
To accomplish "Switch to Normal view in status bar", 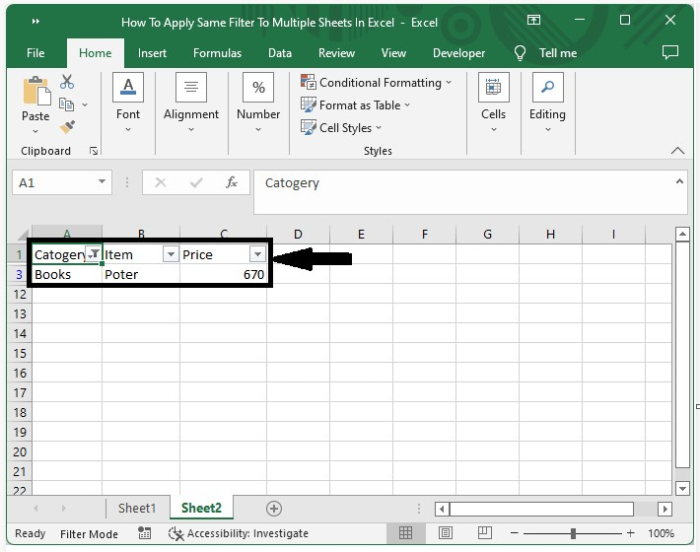I will 405,533.
